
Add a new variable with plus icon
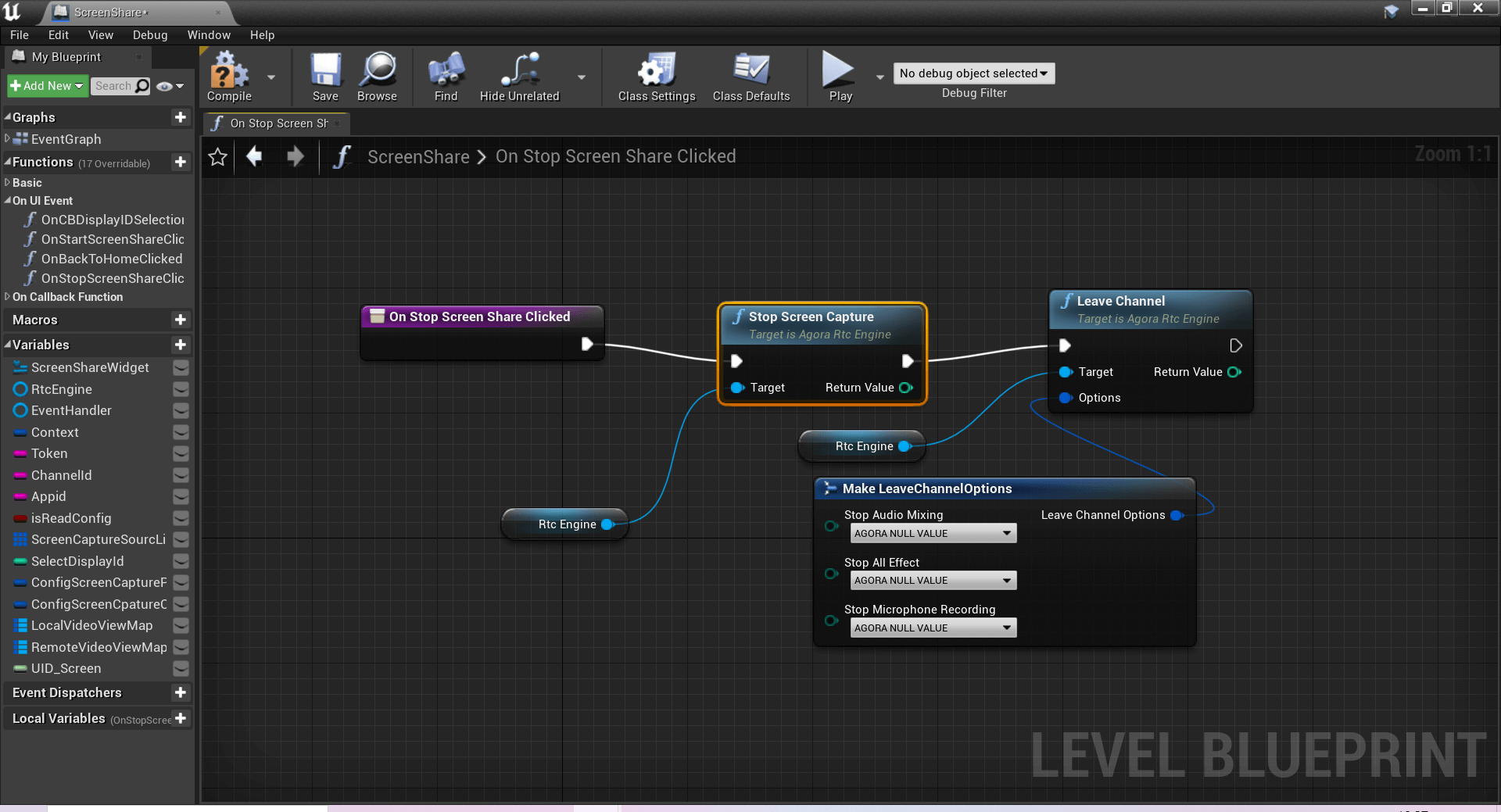(x=181, y=345)
